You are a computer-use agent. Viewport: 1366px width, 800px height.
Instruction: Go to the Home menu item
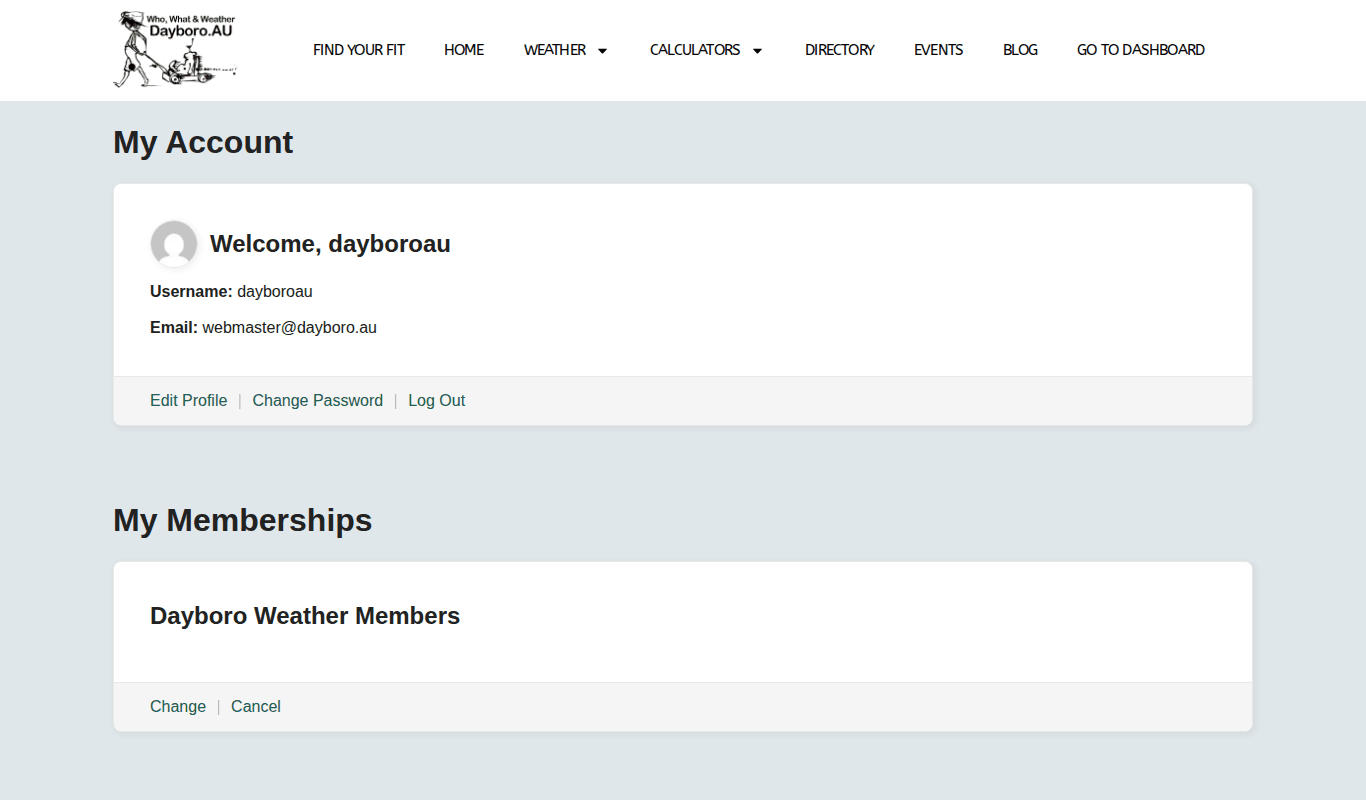point(464,50)
